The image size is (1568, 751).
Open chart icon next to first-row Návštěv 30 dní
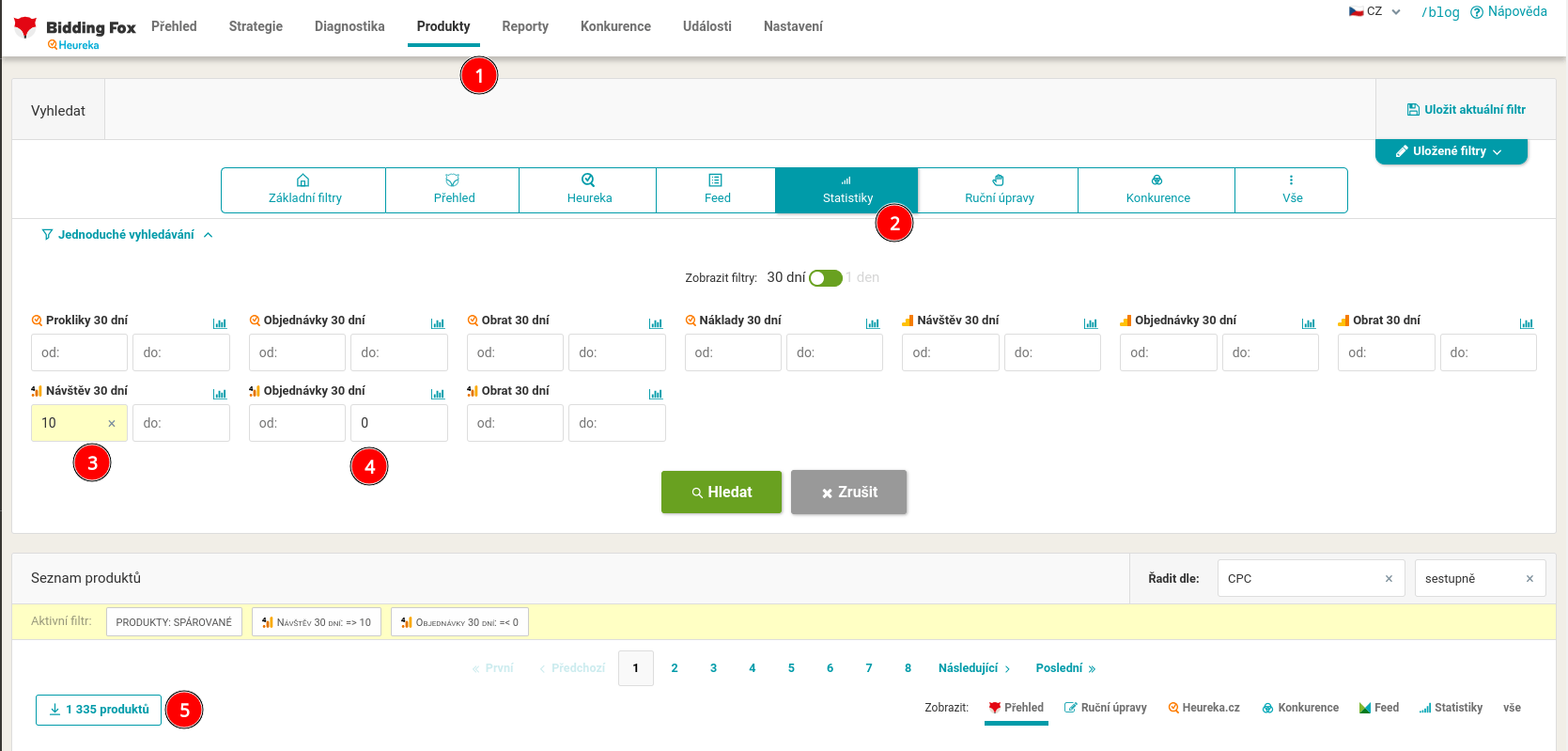coord(1091,323)
